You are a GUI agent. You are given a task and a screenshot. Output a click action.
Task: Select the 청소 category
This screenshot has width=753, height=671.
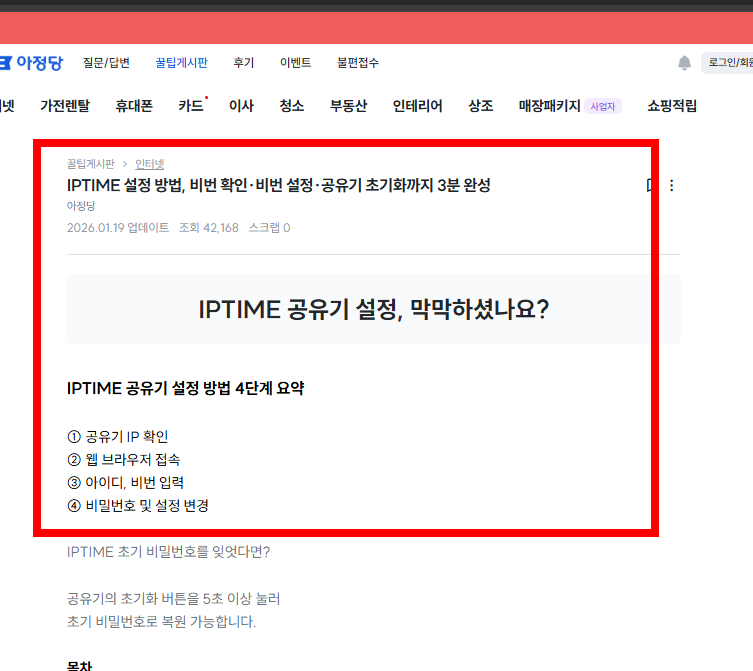(x=291, y=106)
